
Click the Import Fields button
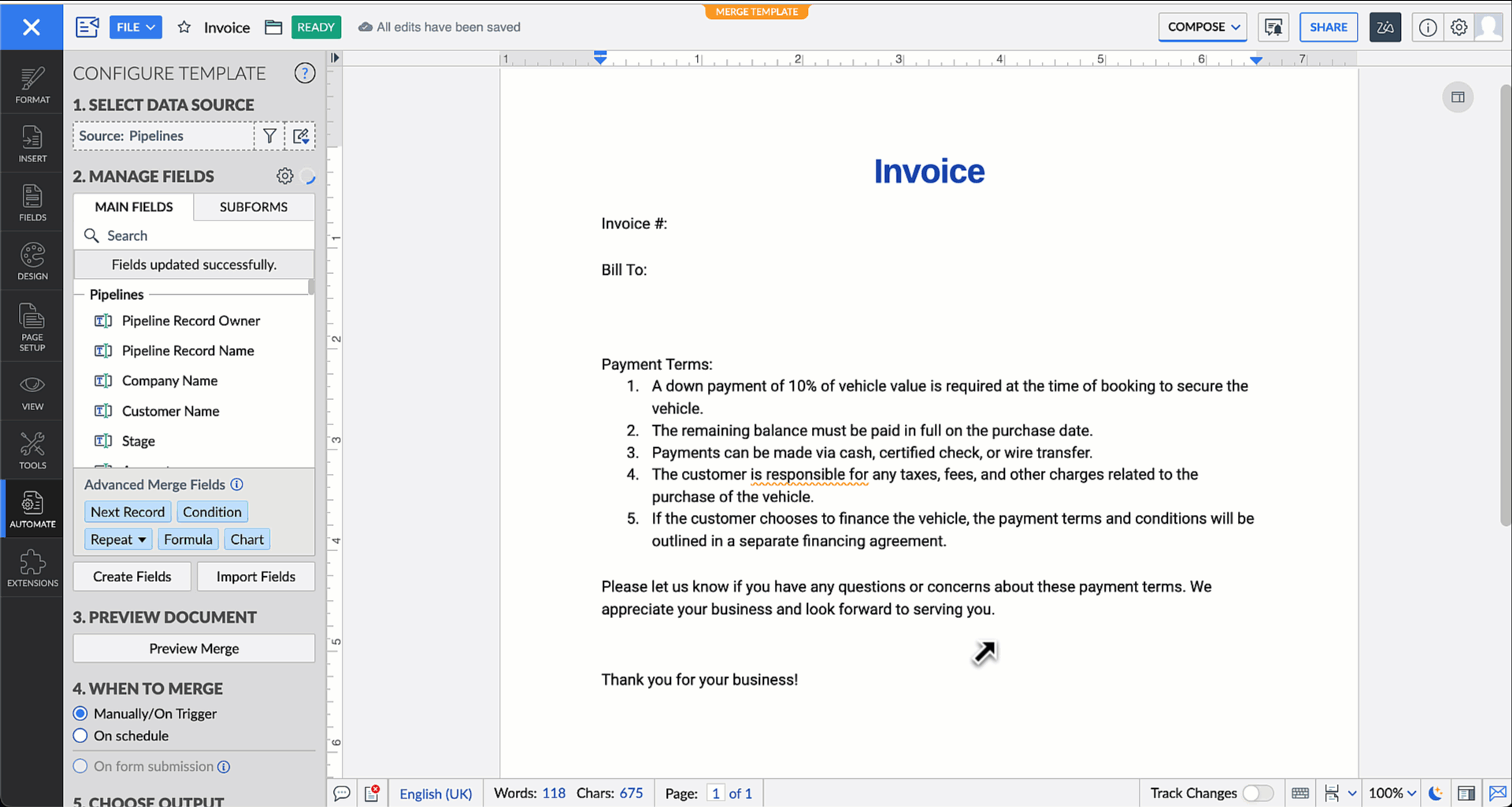[x=256, y=576]
